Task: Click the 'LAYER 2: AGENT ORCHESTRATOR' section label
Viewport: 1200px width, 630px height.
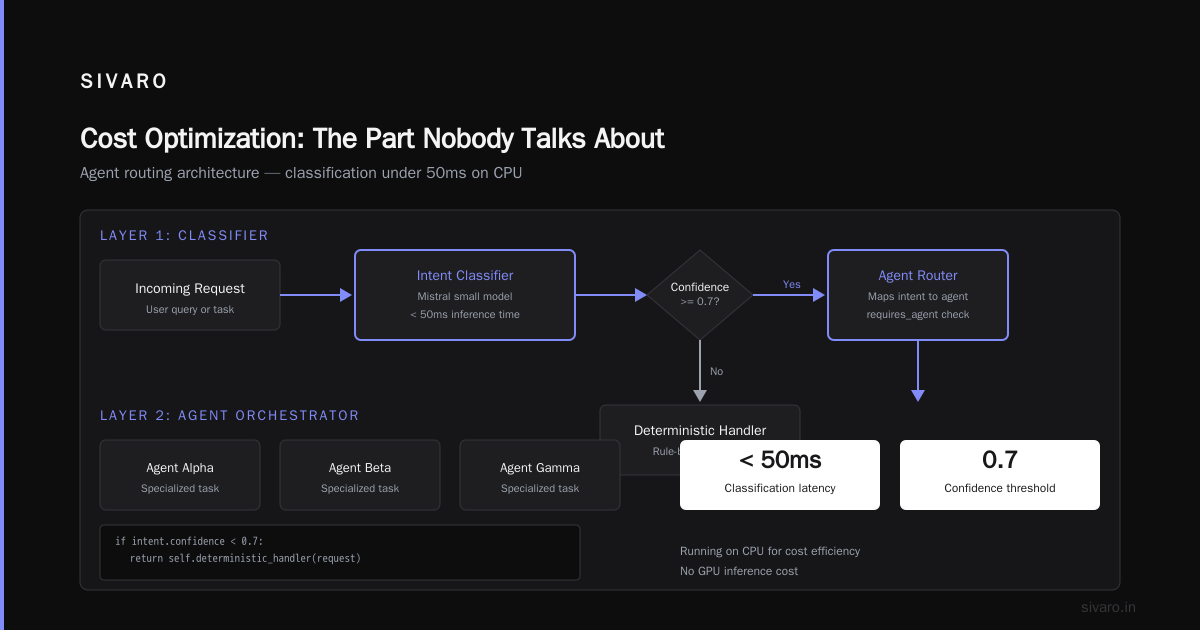Action: (x=229, y=416)
